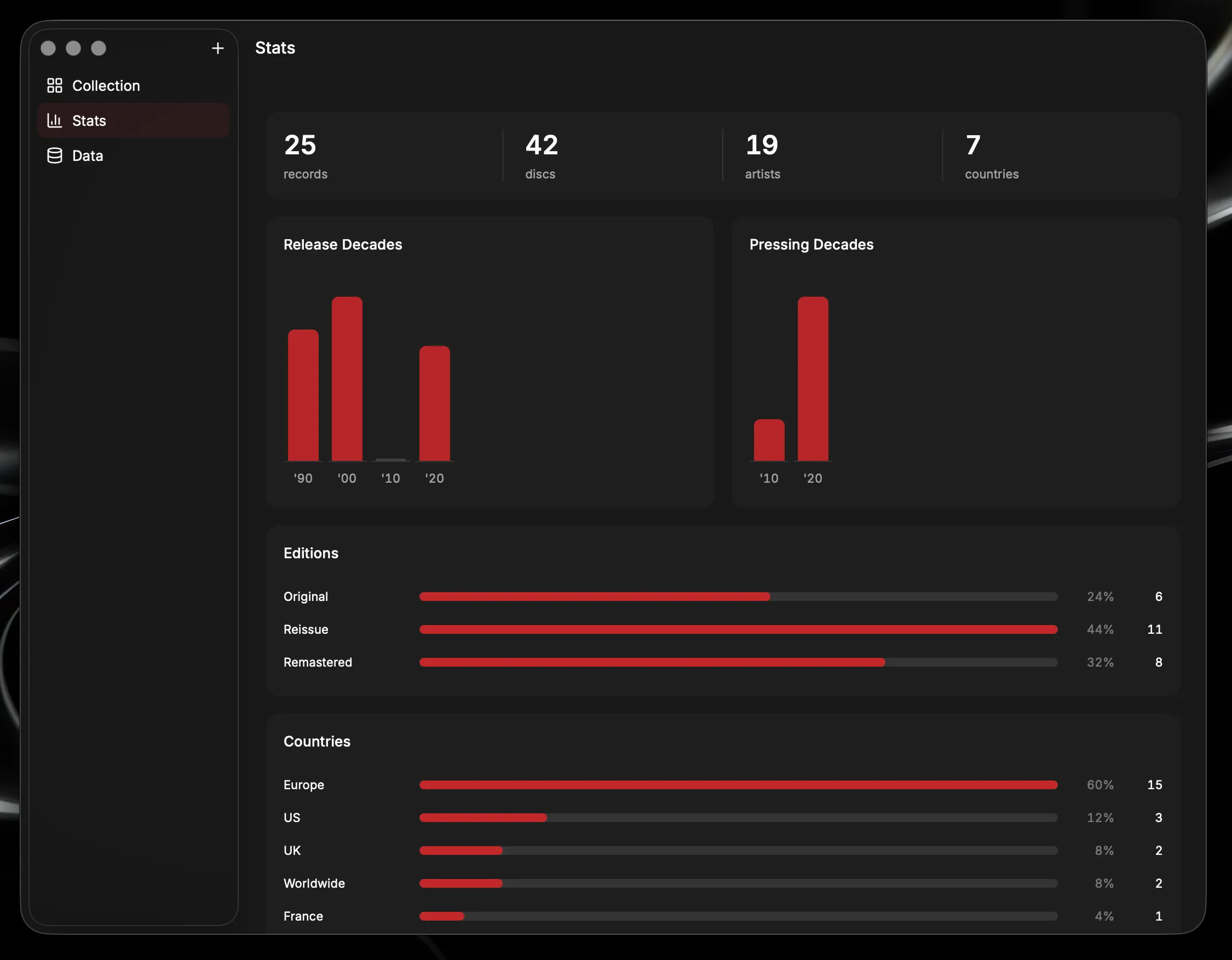Viewport: 1232px width, 960px height.
Task: Click the "records" label
Action: point(305,174)
